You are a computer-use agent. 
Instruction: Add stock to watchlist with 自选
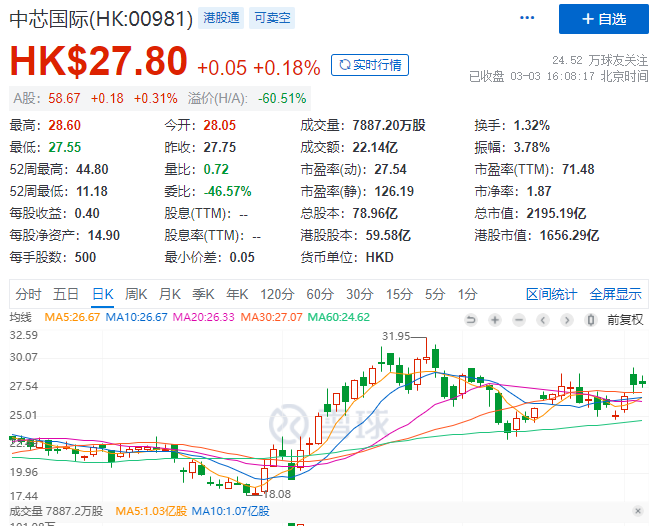tap(604, 19)
